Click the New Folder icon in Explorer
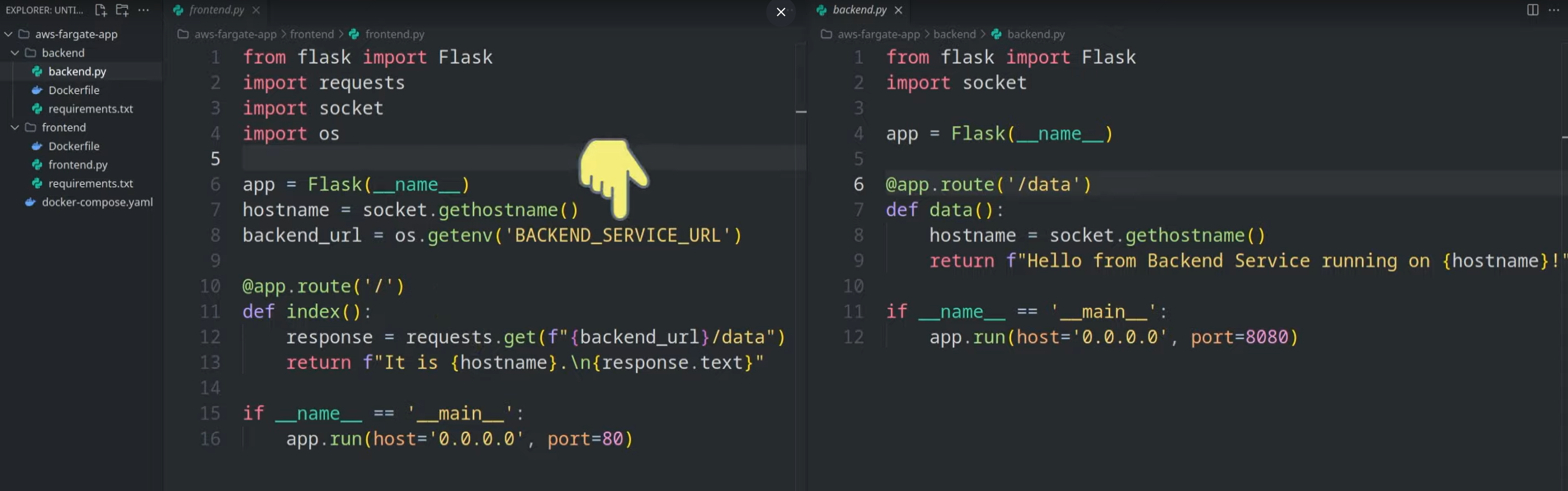This screenshot has height=491, width=1568. pyautogui.click(x=122, y=10)
